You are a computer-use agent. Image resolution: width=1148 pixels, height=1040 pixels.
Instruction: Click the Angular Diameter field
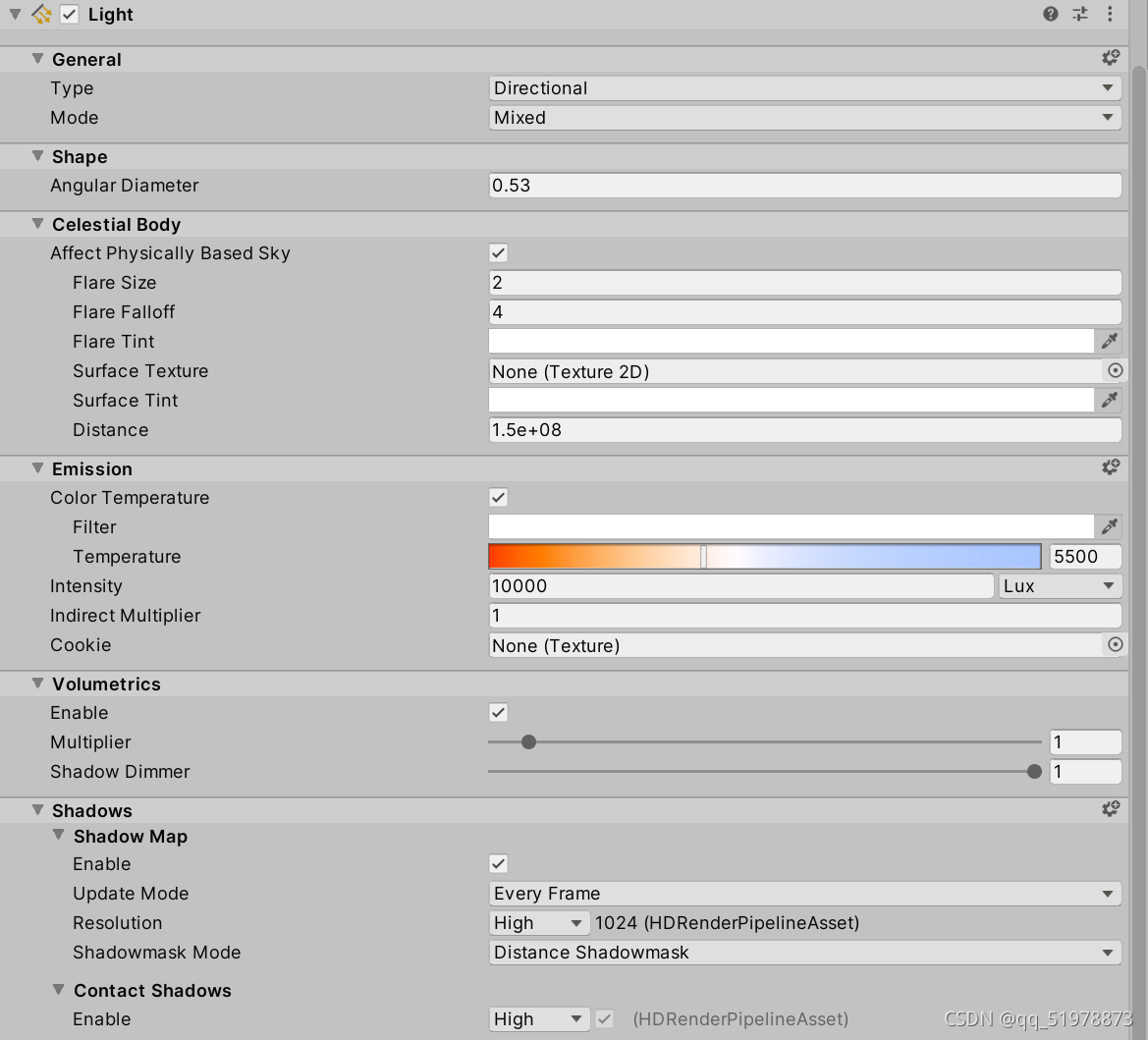[804, 186]
